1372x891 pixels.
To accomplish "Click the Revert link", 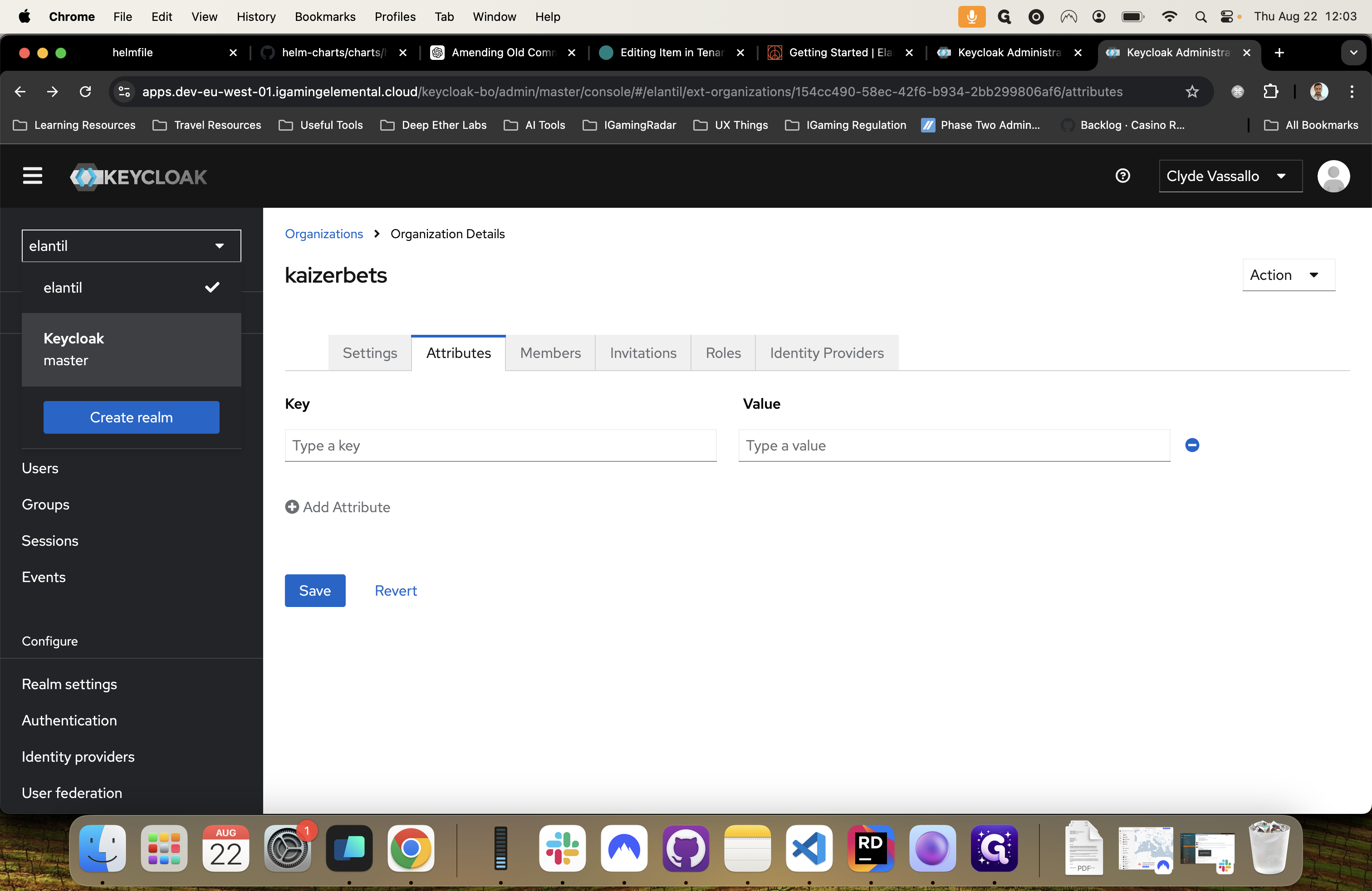I will pyautogui.click(x=396, y=590).
